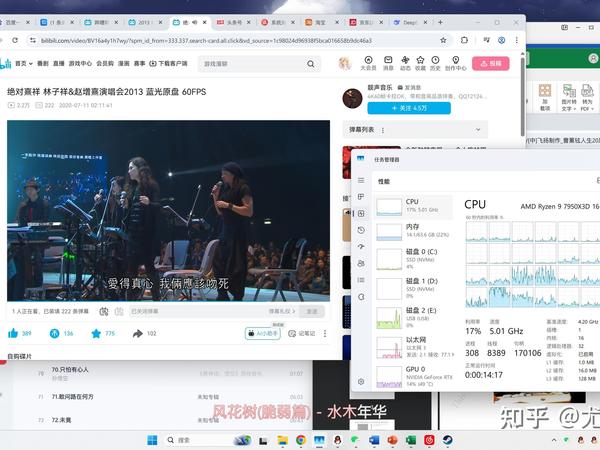Open Details list icon in Task Manager
The height and width of the screenshot is (450, 600).
[x=361, y=280]
